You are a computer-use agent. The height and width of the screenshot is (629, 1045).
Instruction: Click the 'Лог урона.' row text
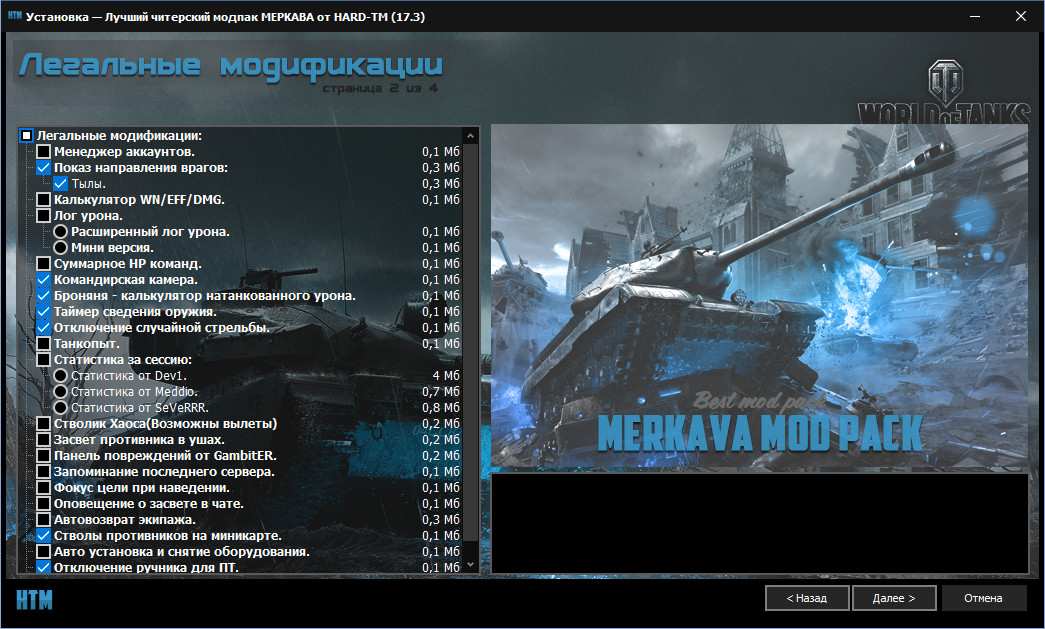88,216
